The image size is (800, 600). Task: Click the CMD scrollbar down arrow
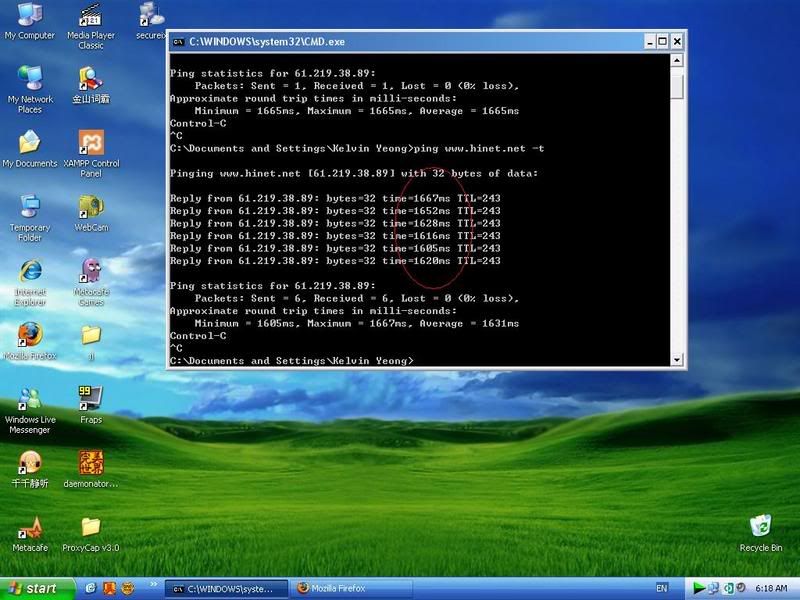click(677, 360)
